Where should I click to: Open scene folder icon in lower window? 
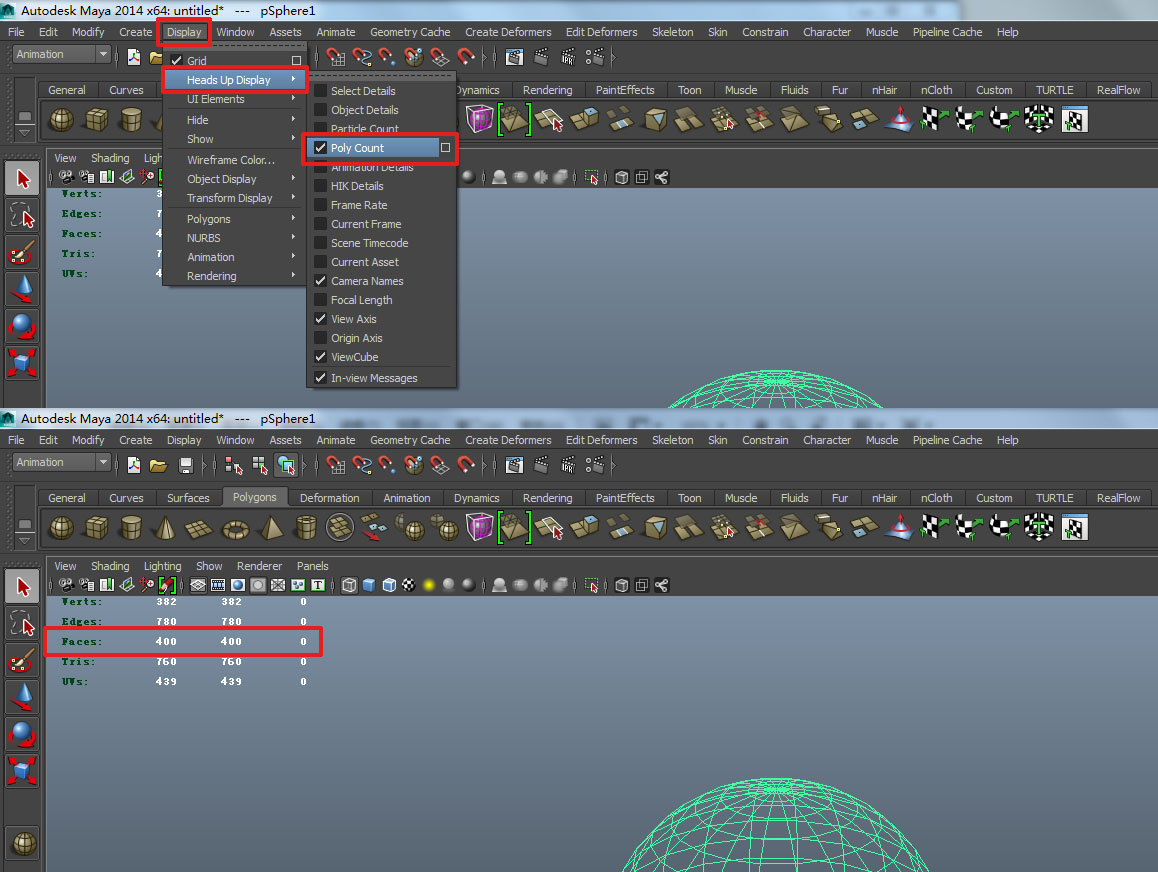(158, 465)
